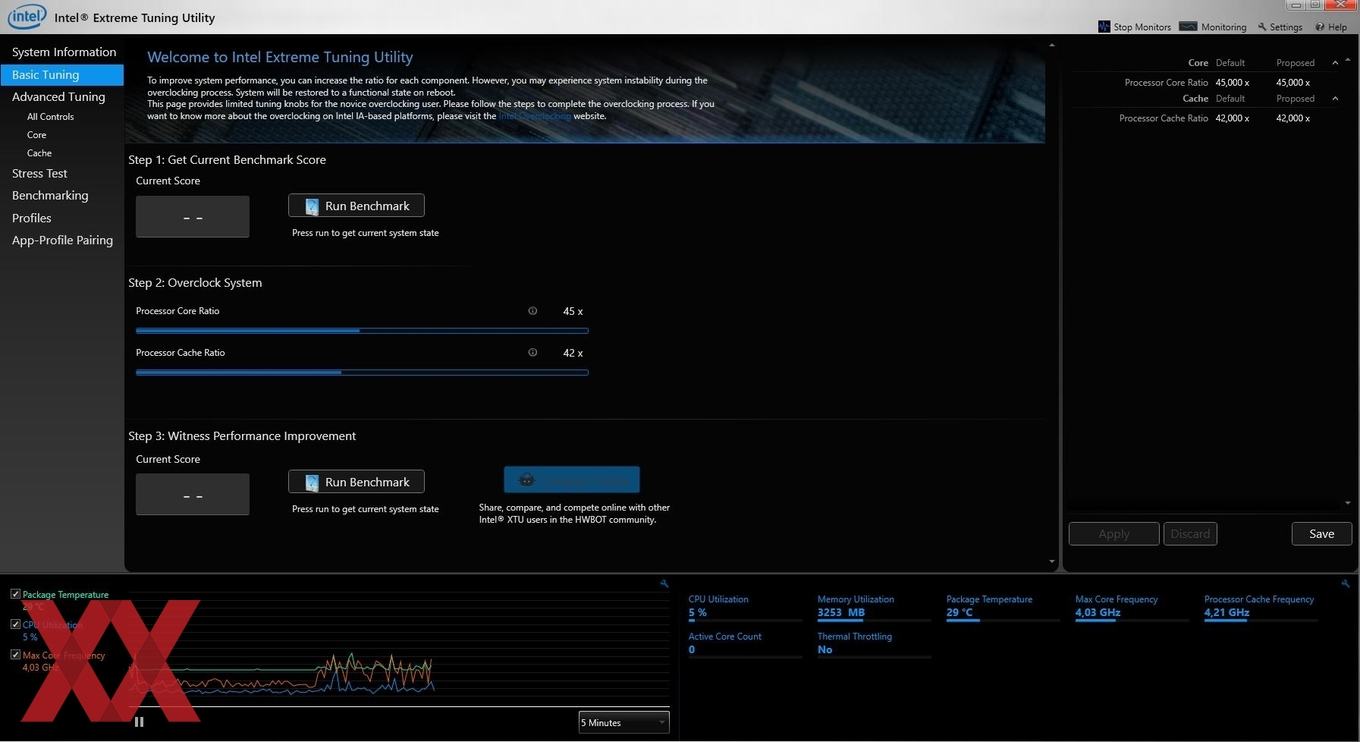Image resolution: width=1360 pixels, height=742 pixels.
Task: Open the System Information page
Action: tap(64, 52)
